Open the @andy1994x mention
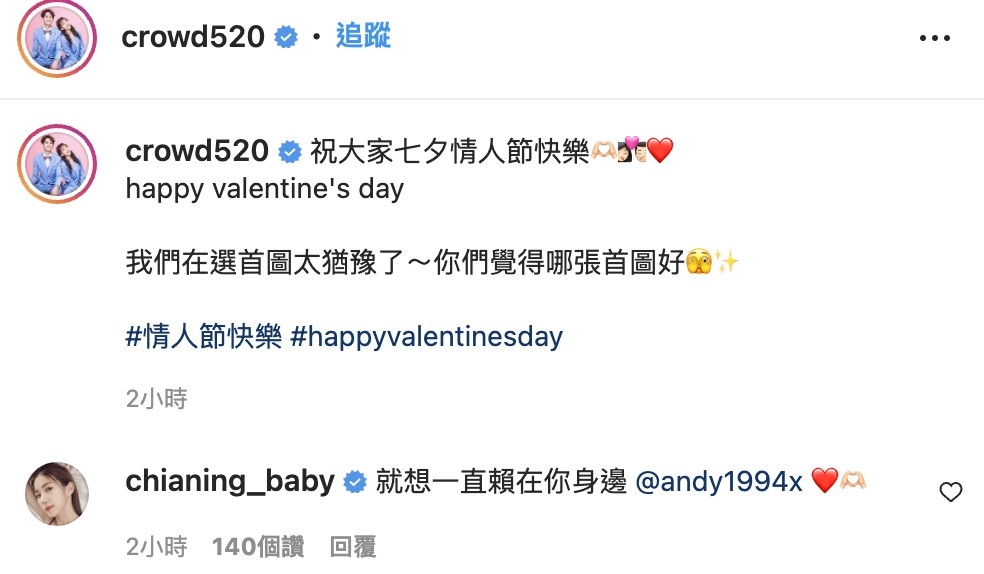This screenshot has height=574, width=984. (x=718, y=482)
